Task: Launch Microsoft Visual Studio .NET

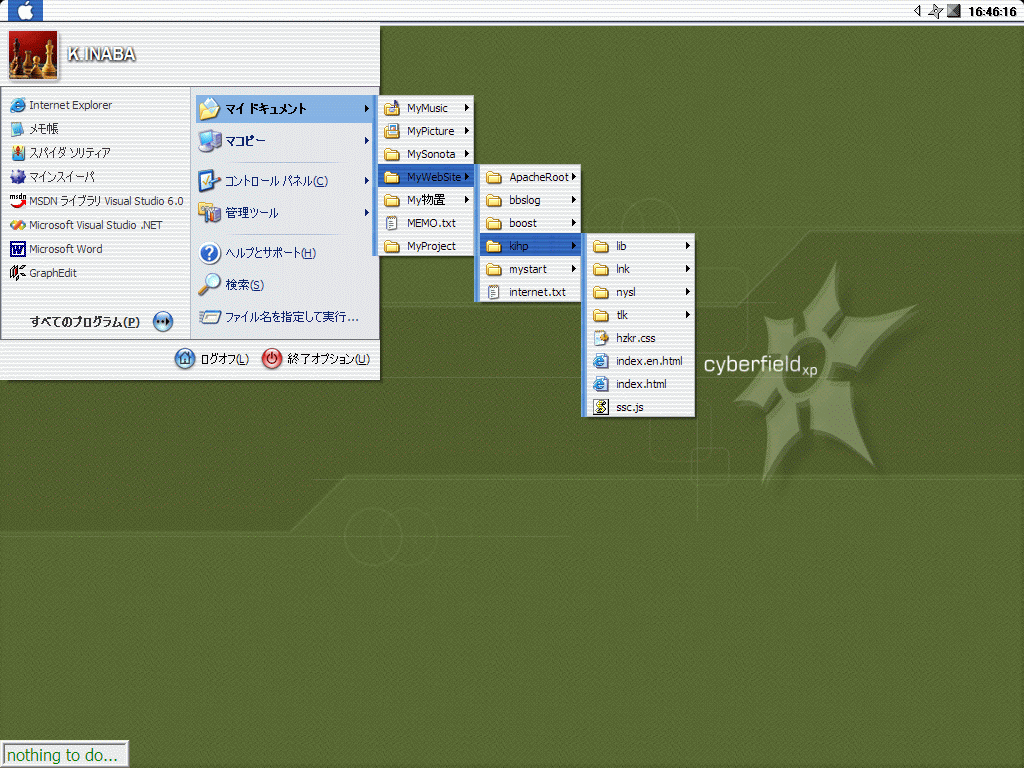Action: [x=86, y=225]
